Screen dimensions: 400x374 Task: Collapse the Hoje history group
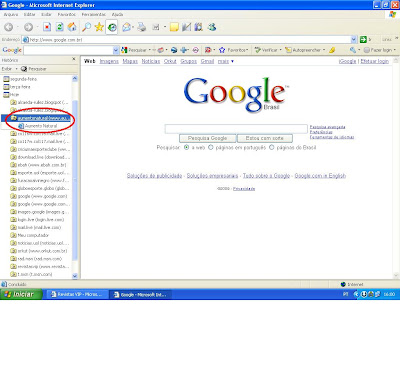11,95
